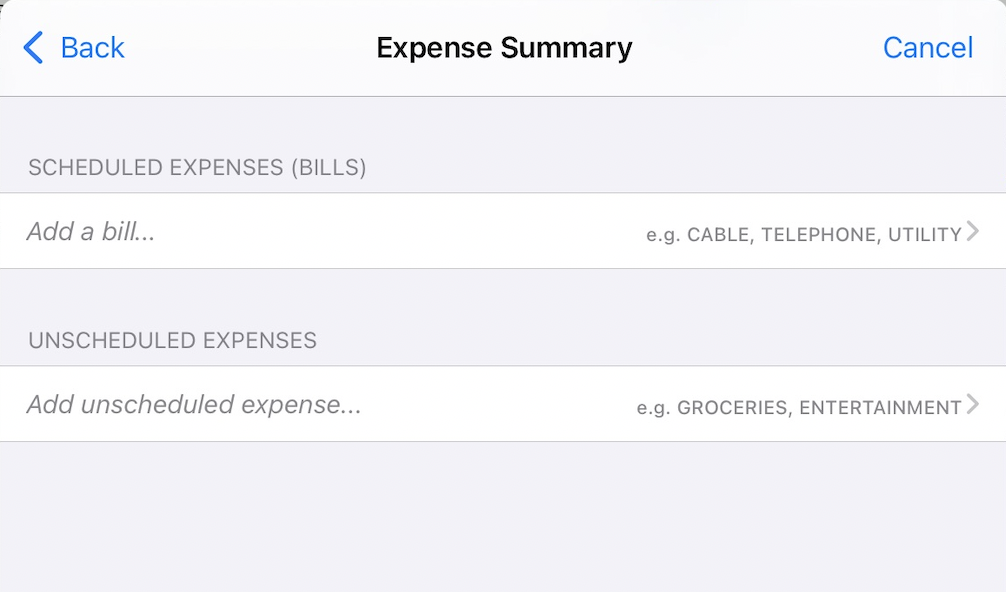1006x592 pixels.
Task: Tap the "Add a bill..." placeholder text
Action: pyautogui.click(x=91, y=232)
